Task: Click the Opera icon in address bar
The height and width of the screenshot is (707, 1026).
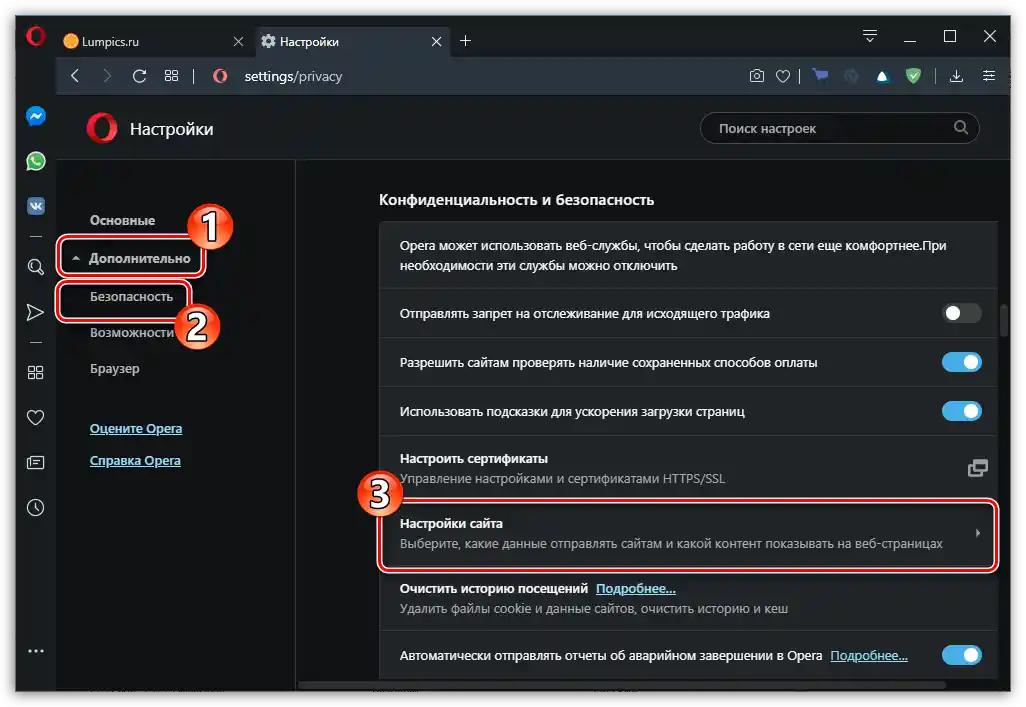Action: [x=220, y=76]
